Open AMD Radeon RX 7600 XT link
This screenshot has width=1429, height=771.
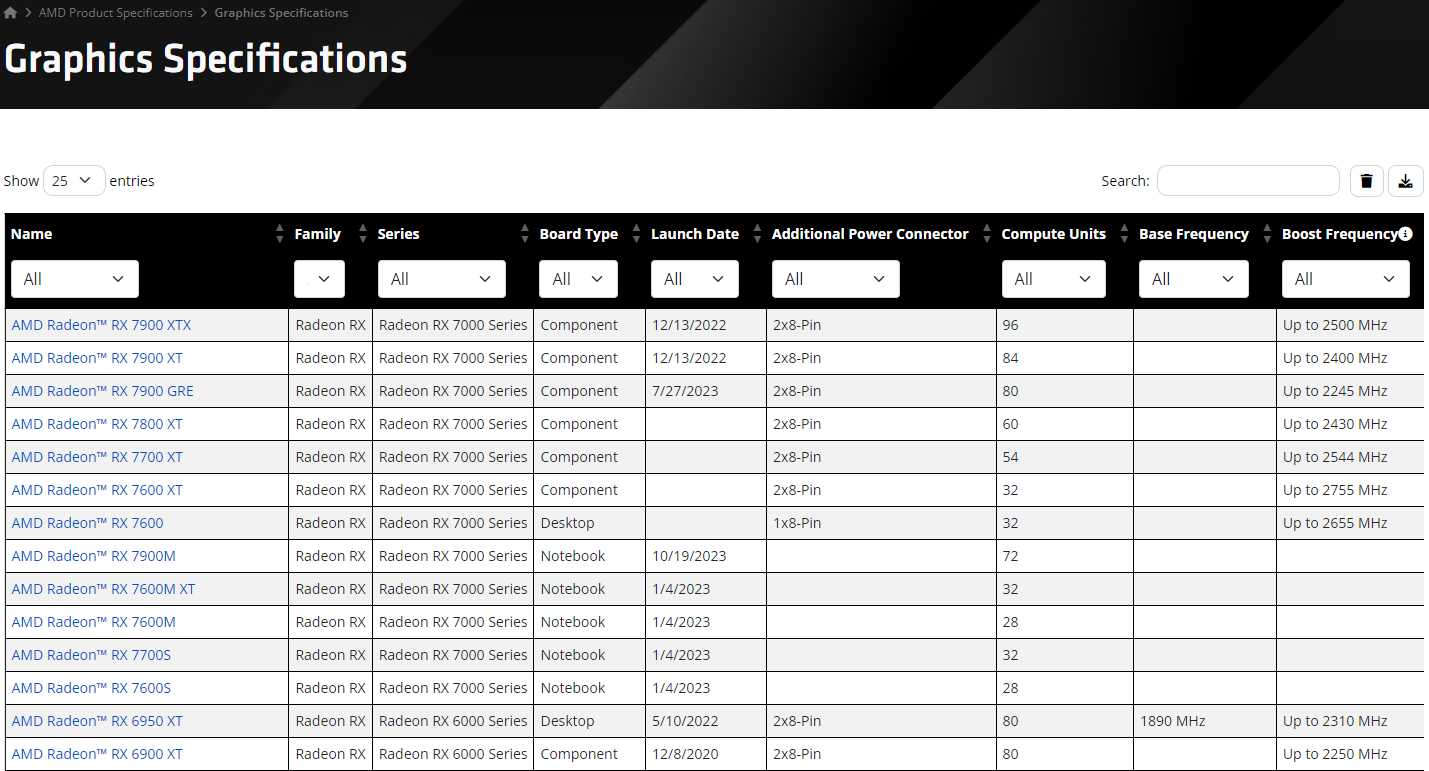97,490
